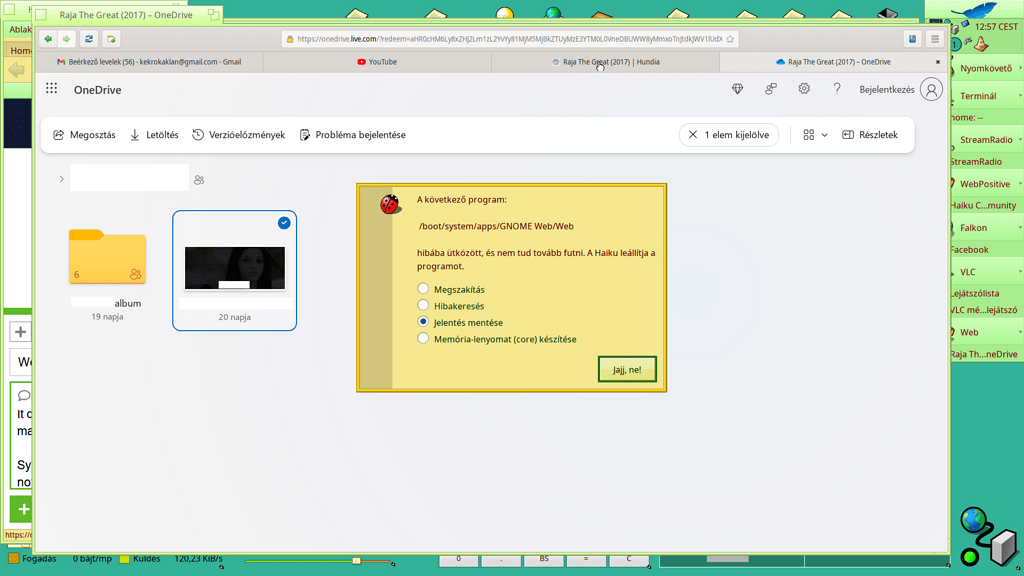Viewport: 1024px width, 576px height.
Task: Expand Web entry in Deskbar
Action: 1020,332
